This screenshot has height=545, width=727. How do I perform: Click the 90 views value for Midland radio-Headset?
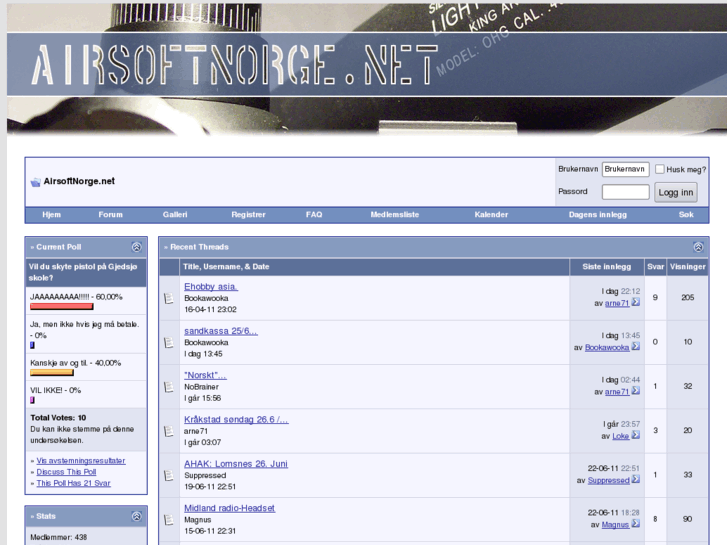tap(688, 519)
